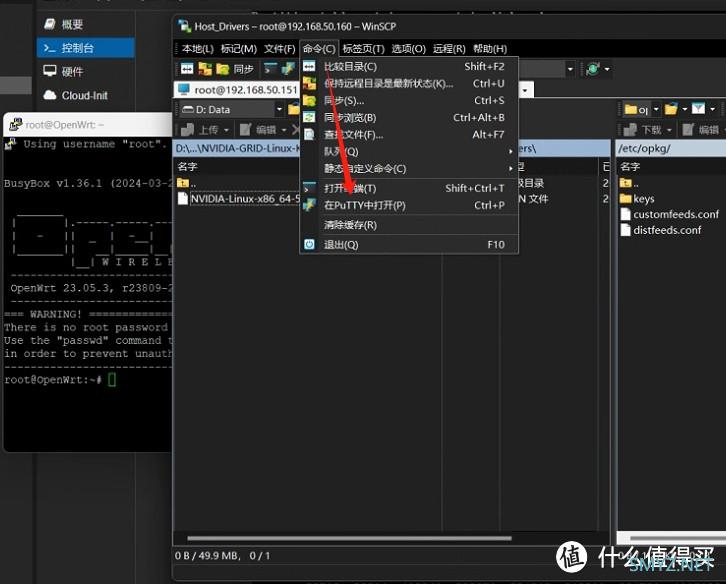Click the exit power icon in command menu

click(x=309, y=244)
